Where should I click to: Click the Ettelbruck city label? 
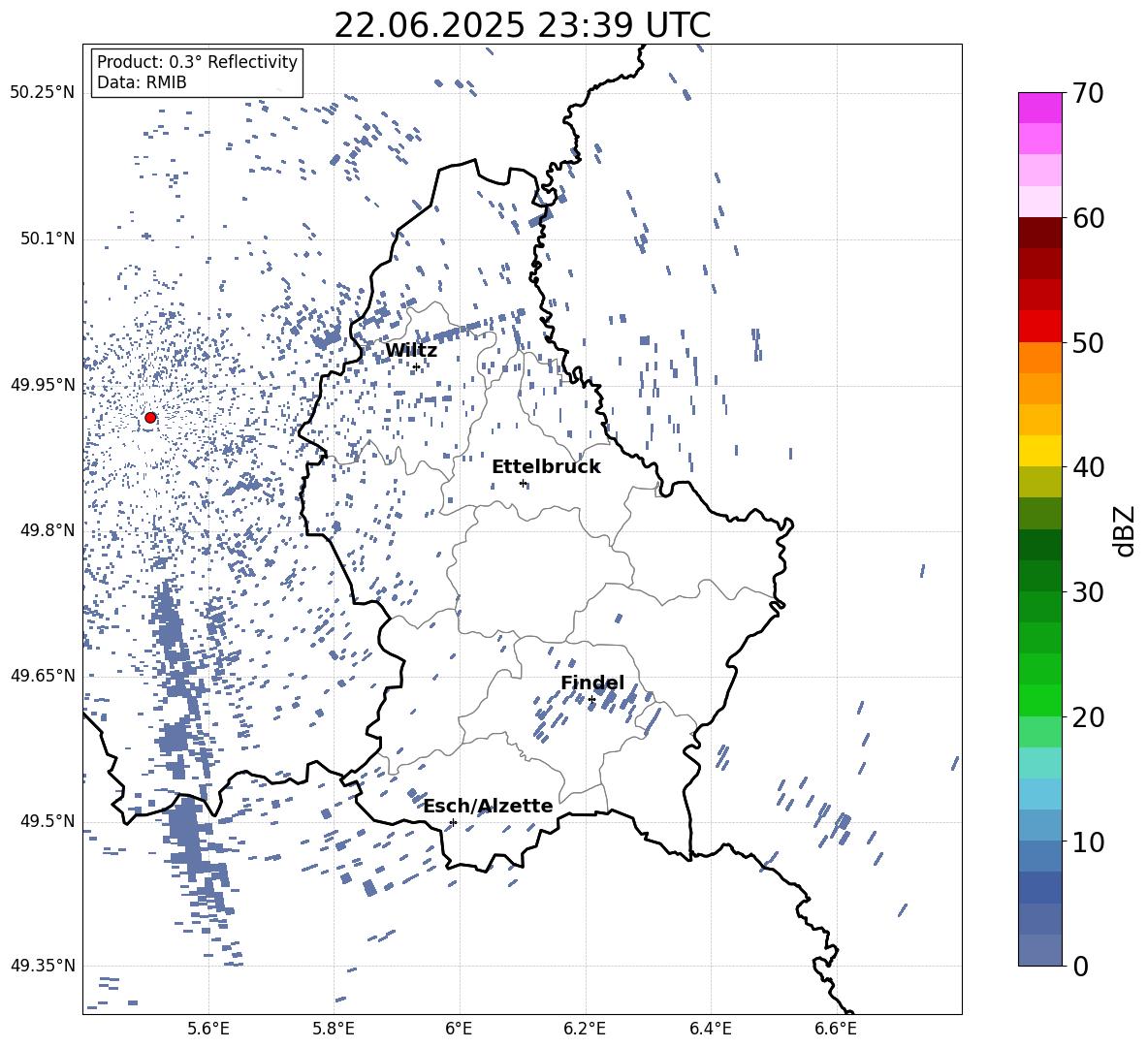546,467
